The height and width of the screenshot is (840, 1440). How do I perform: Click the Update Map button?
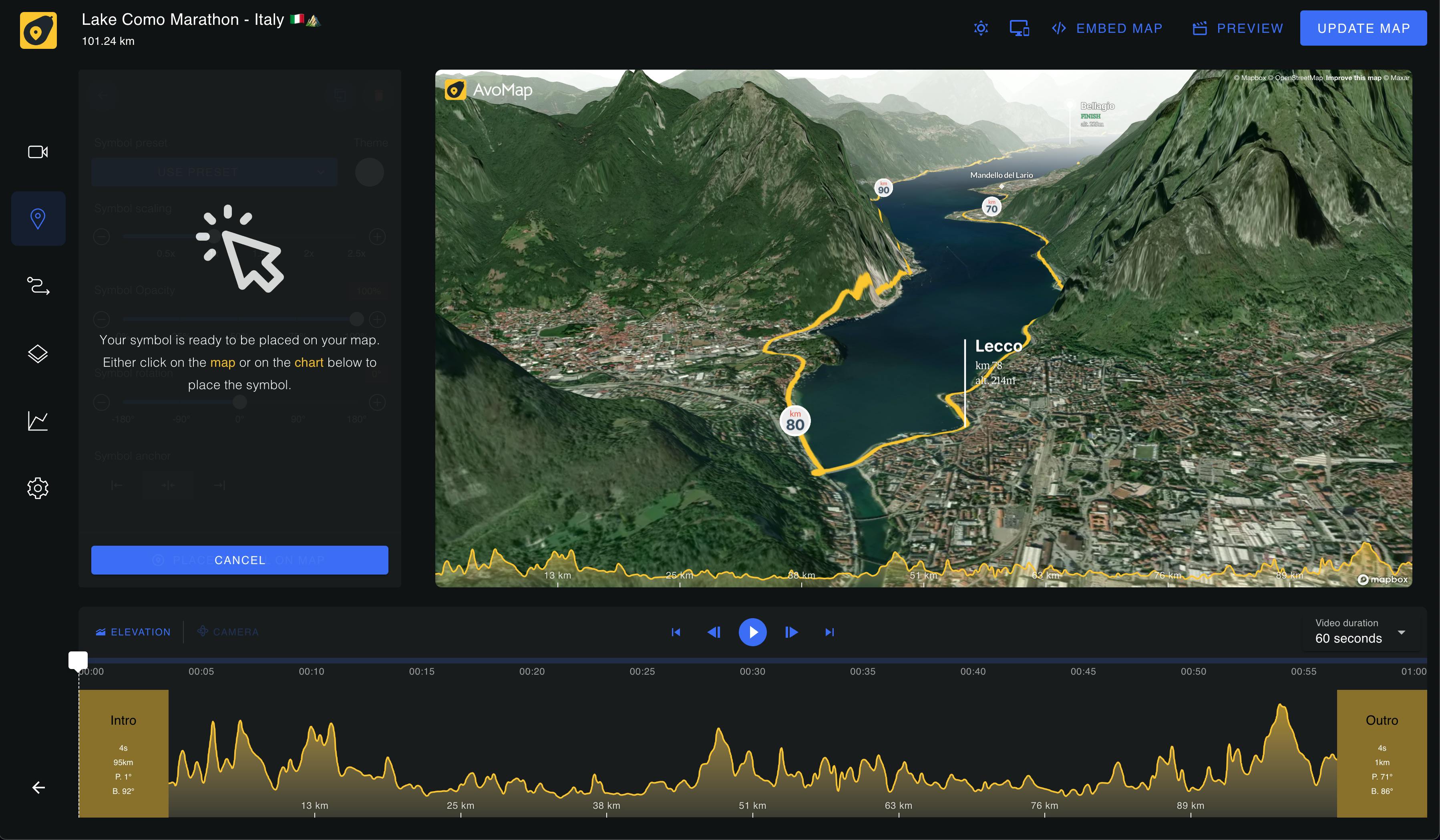click(1364, 28)
